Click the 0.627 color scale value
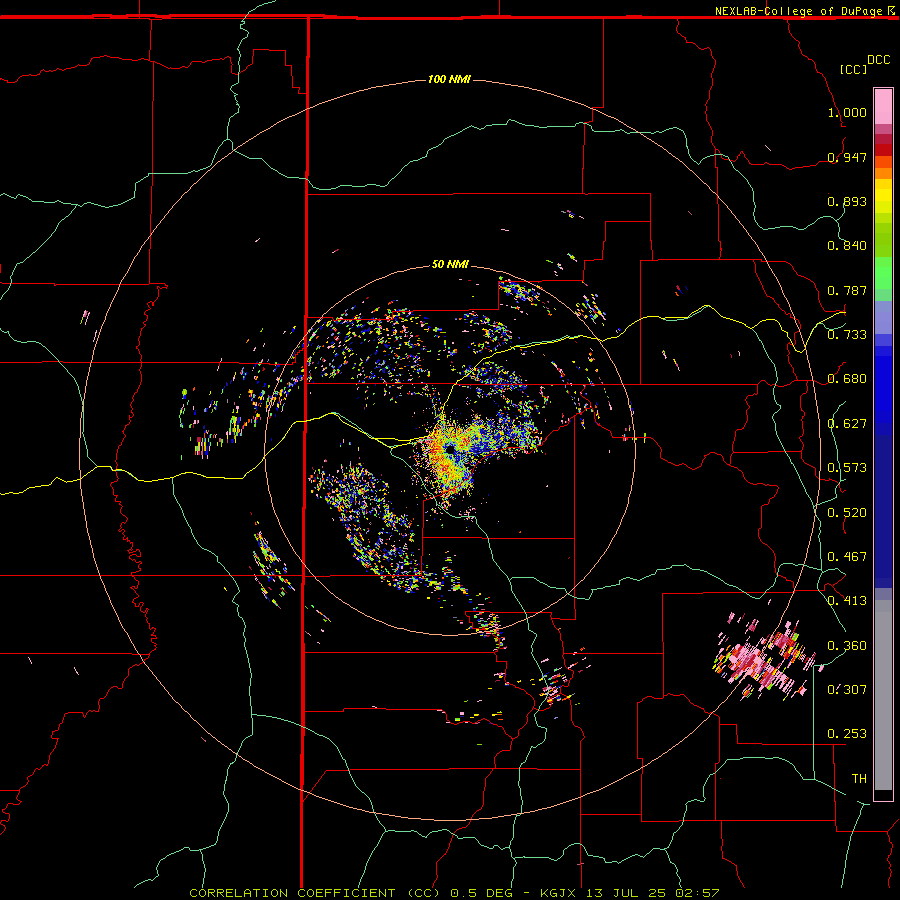This screenshot has height=900, width=900. click(847, 424)
